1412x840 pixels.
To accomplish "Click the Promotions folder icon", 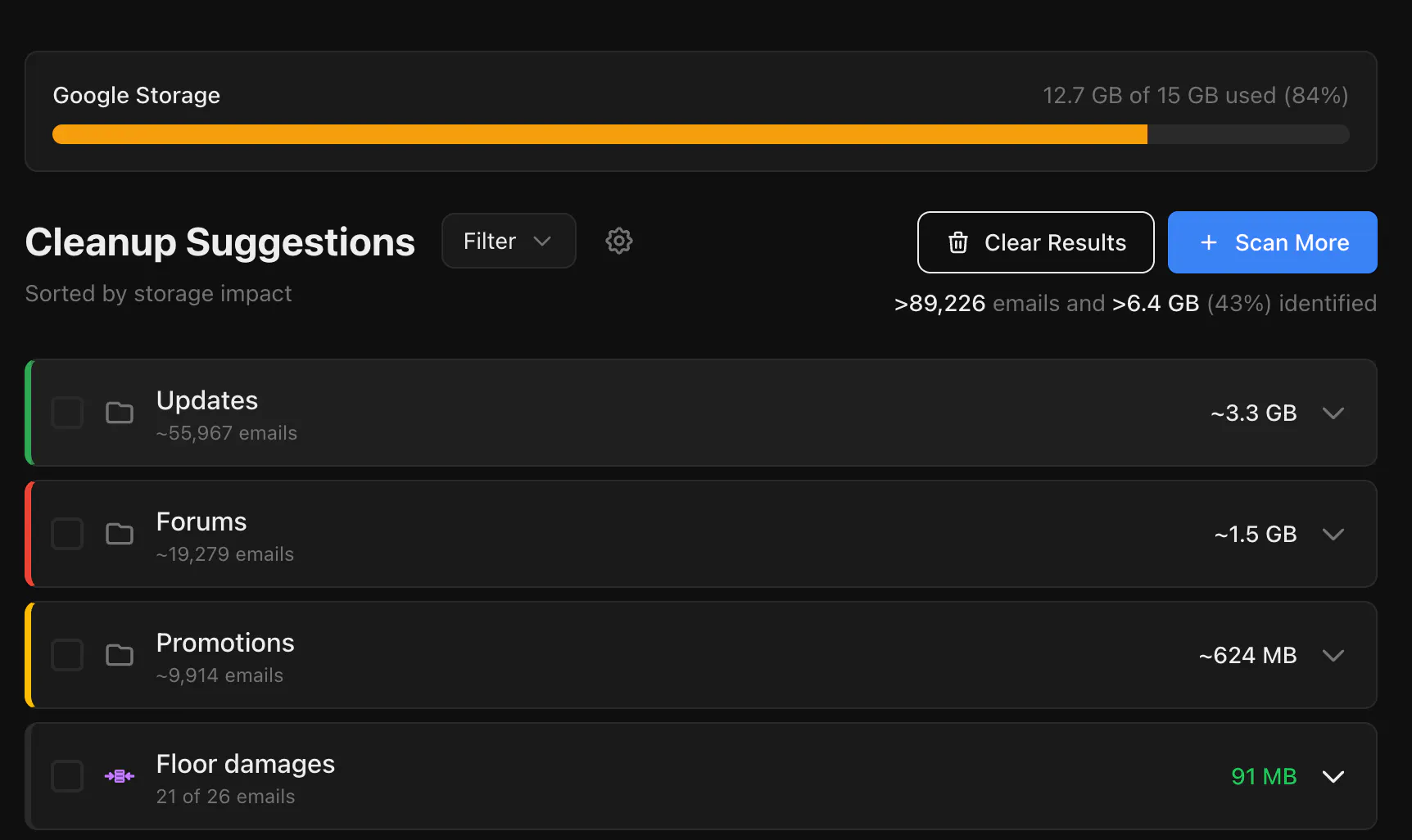I will [x=120, y=655].
